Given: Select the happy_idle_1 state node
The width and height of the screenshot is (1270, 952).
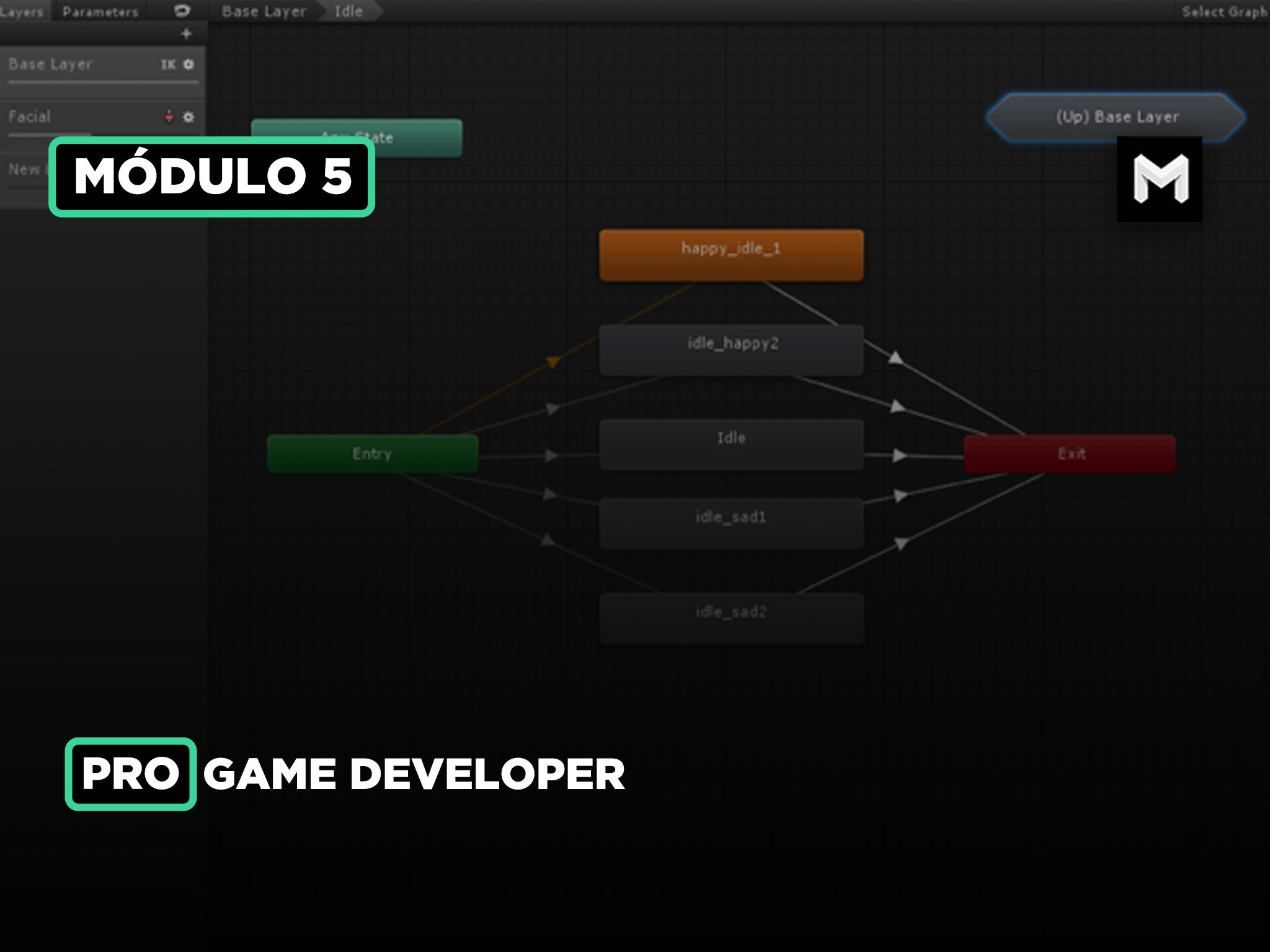Looking at the screenshot, I should [x=731, y=255].
